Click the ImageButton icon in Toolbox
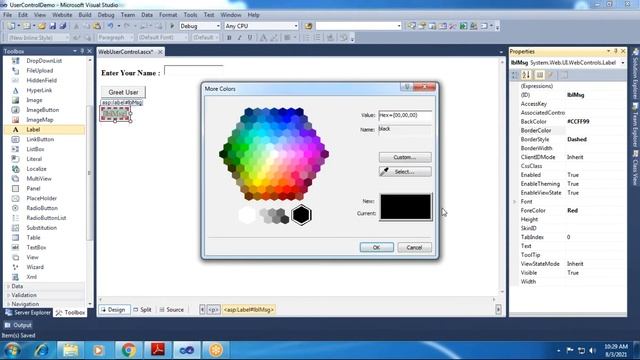 pos(16,110)
